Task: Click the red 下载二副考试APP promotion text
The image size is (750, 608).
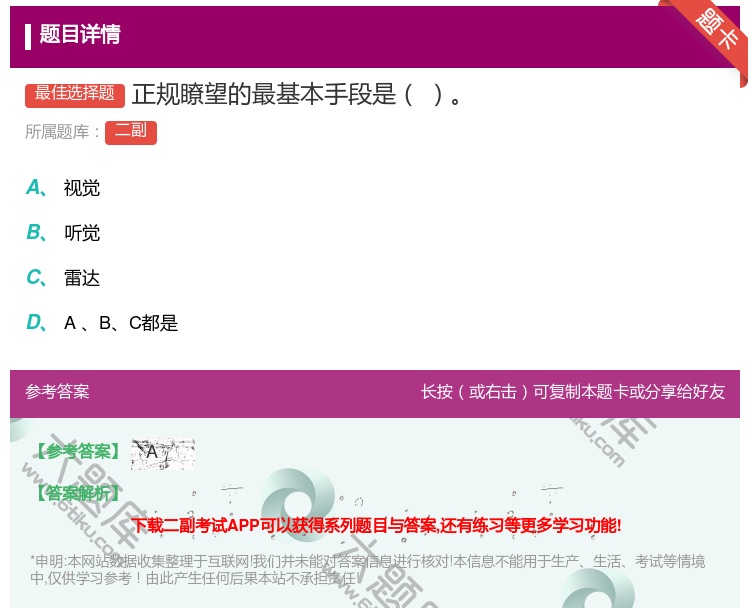Action: coord(376,525)
